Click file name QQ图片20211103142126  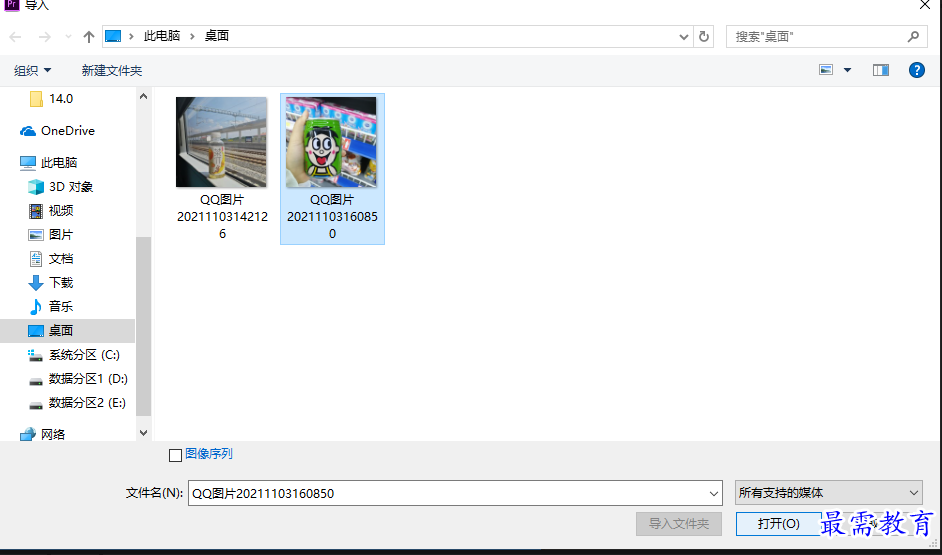(222, 216)
